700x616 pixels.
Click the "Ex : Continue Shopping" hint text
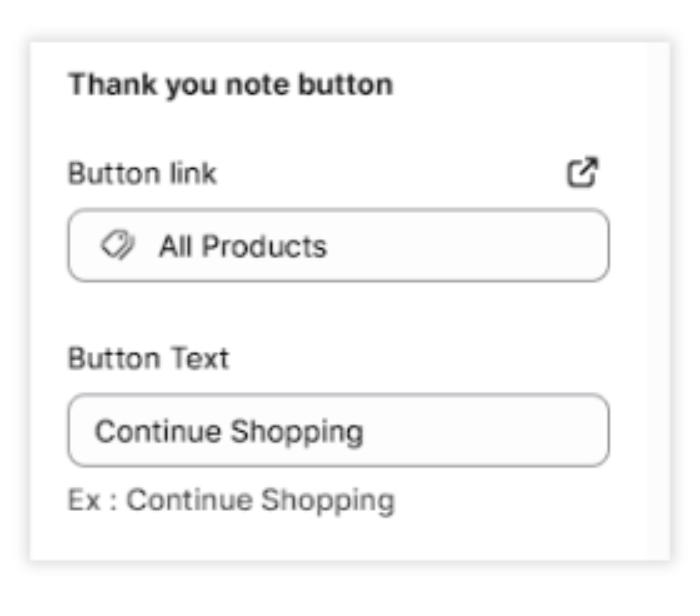(231, 500)
